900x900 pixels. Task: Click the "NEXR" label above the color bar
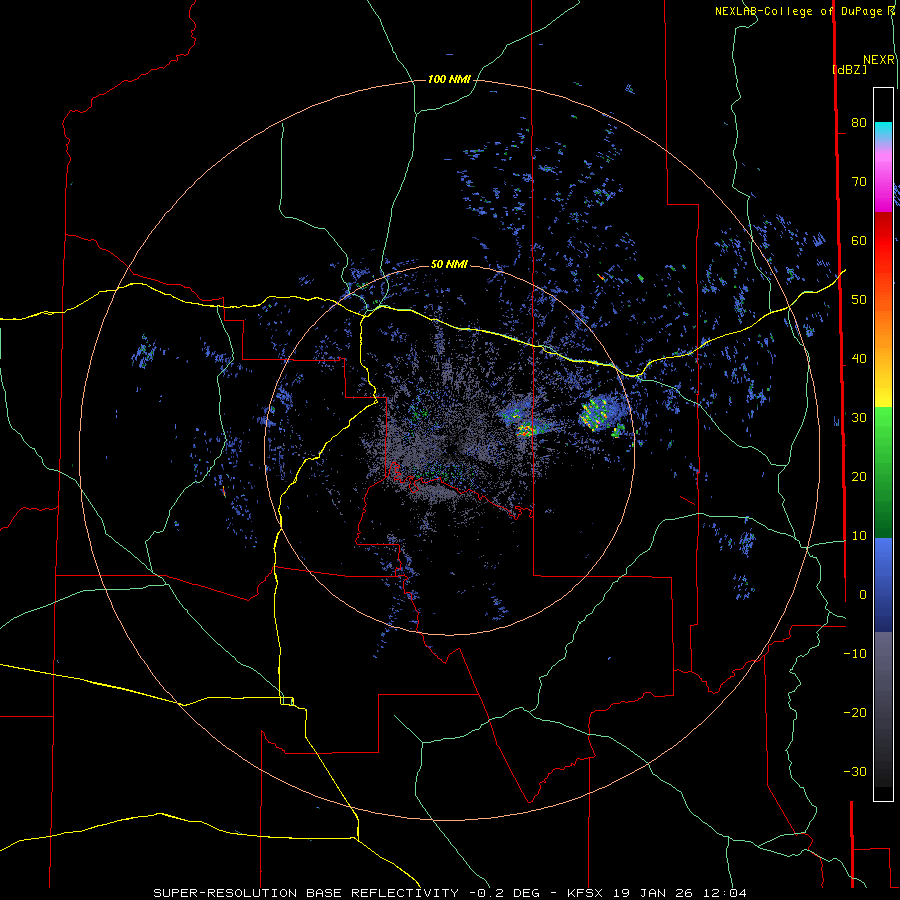coord(878,60)
